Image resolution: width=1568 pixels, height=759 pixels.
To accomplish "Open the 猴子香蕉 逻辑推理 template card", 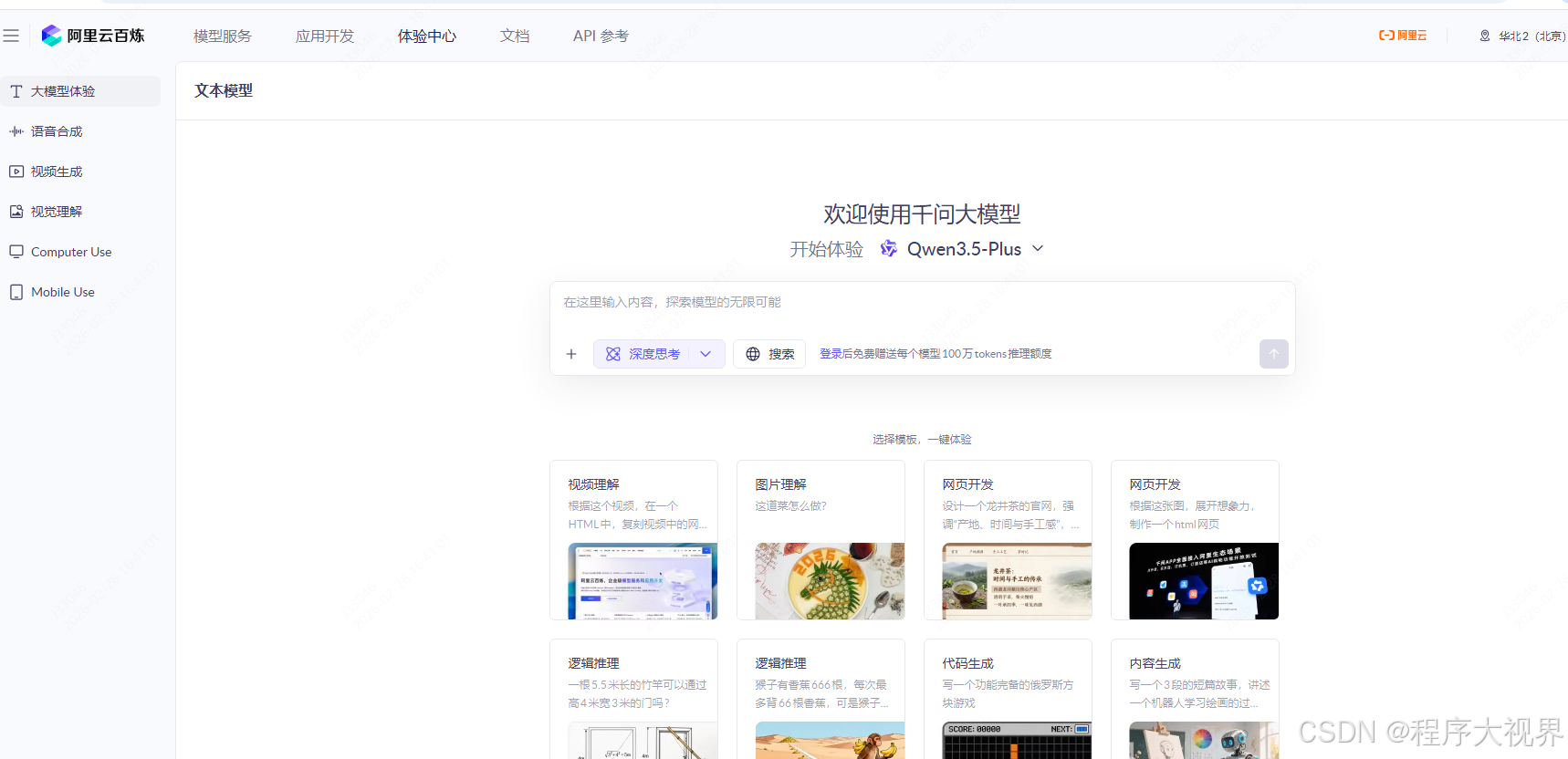I will pyautogui.click(x=821, y=699).
